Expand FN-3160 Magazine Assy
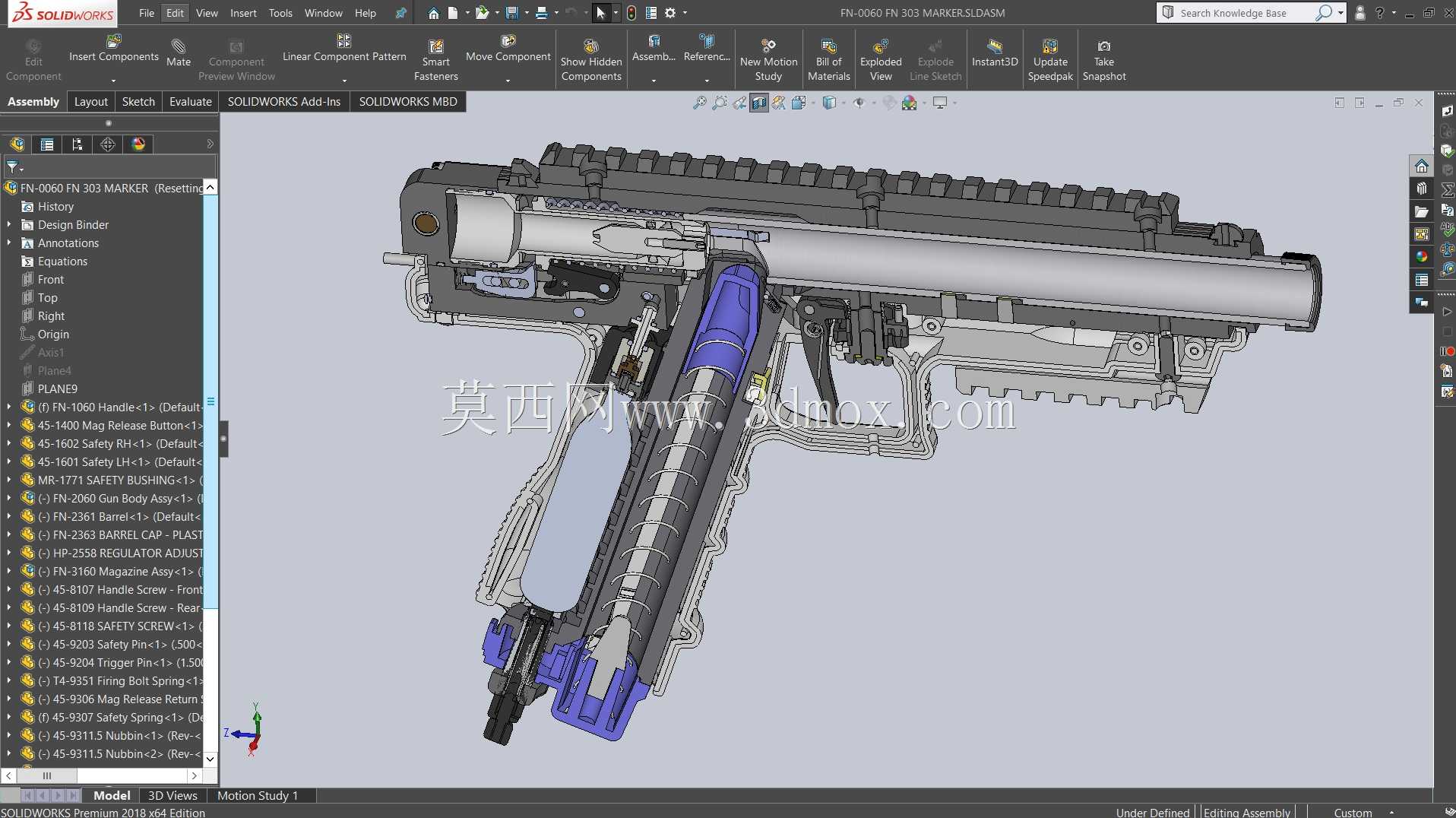This screenshot has width=1456, height=818. pos(9,572)
